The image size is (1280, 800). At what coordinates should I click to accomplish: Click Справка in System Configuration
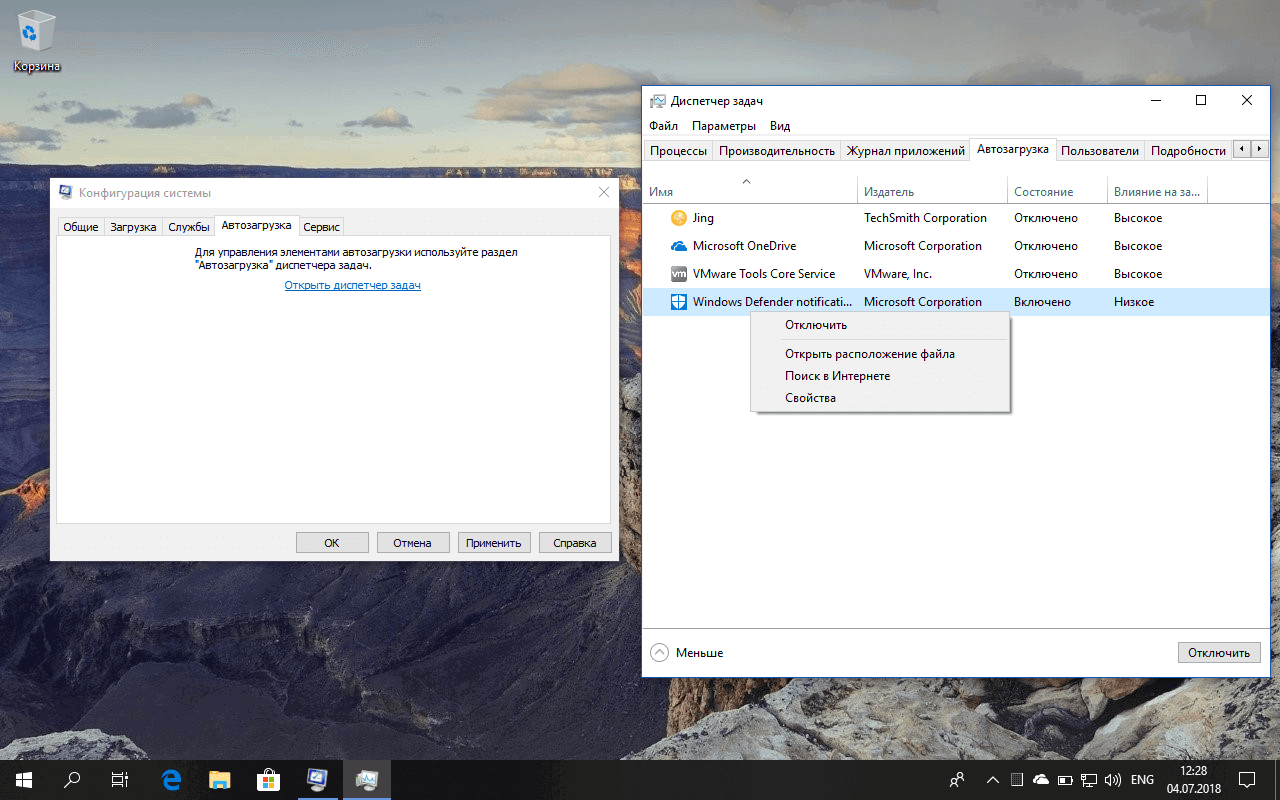coord(575,543)
